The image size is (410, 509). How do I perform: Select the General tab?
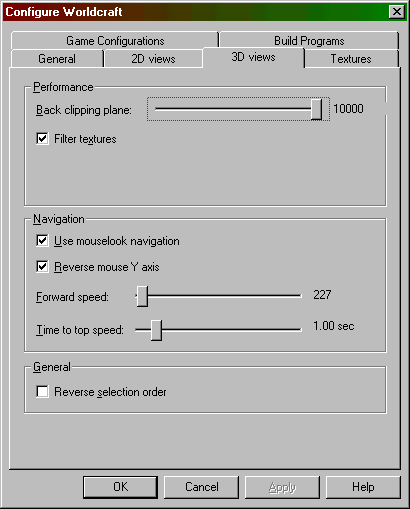[57, 59]
